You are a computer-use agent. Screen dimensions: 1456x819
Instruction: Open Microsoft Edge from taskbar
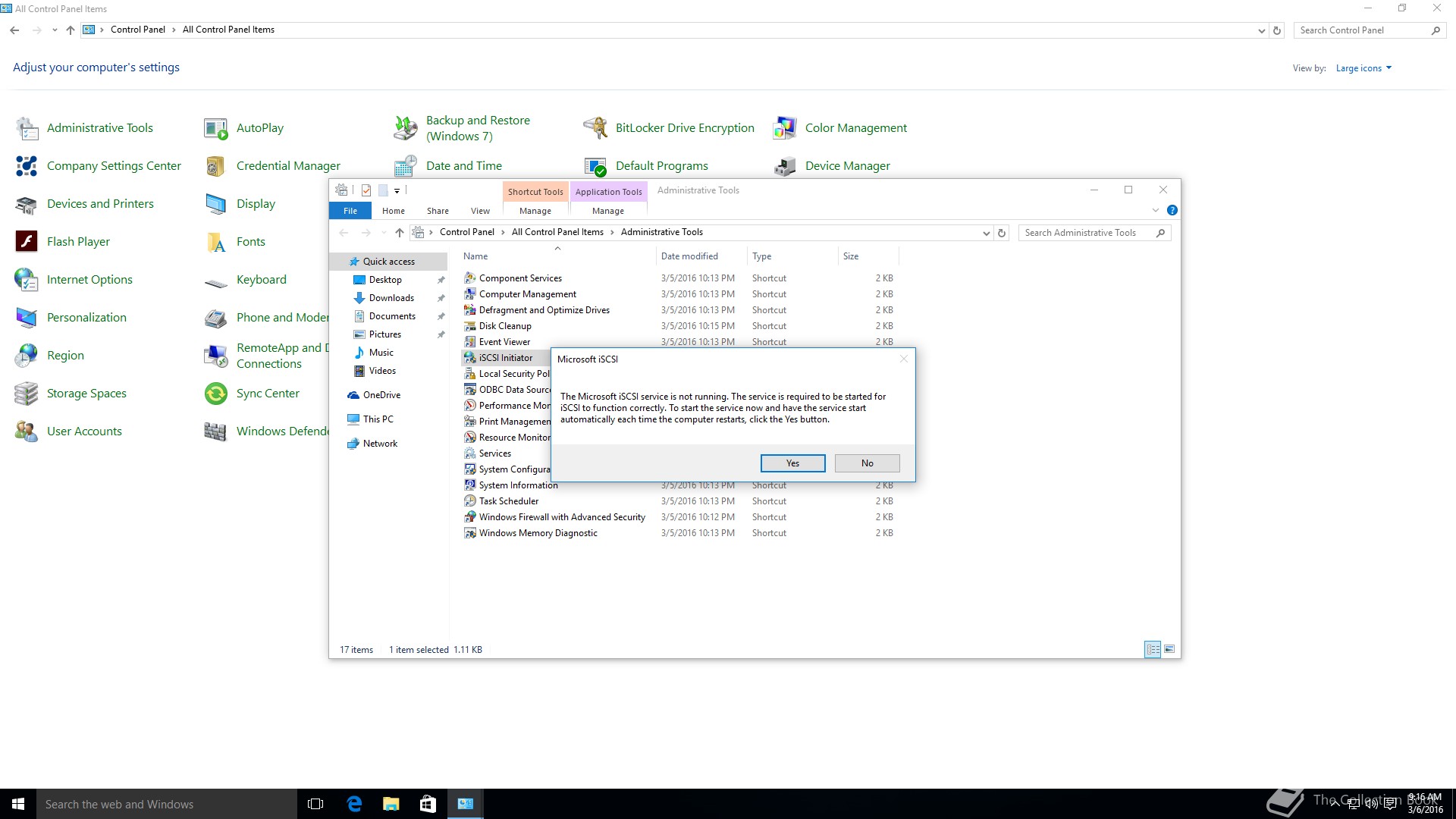(354, 804)
